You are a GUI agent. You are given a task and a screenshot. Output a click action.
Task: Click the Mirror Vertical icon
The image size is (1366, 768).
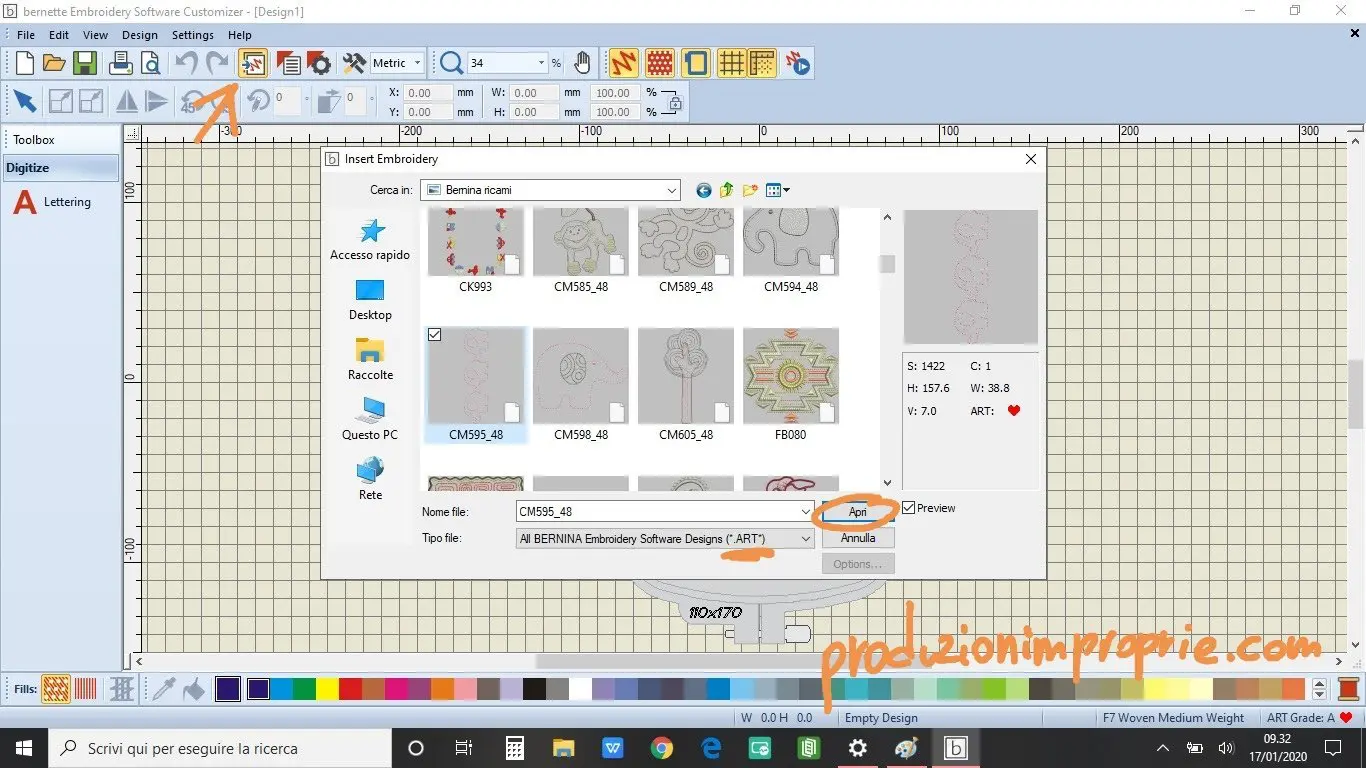click(156, 101)
